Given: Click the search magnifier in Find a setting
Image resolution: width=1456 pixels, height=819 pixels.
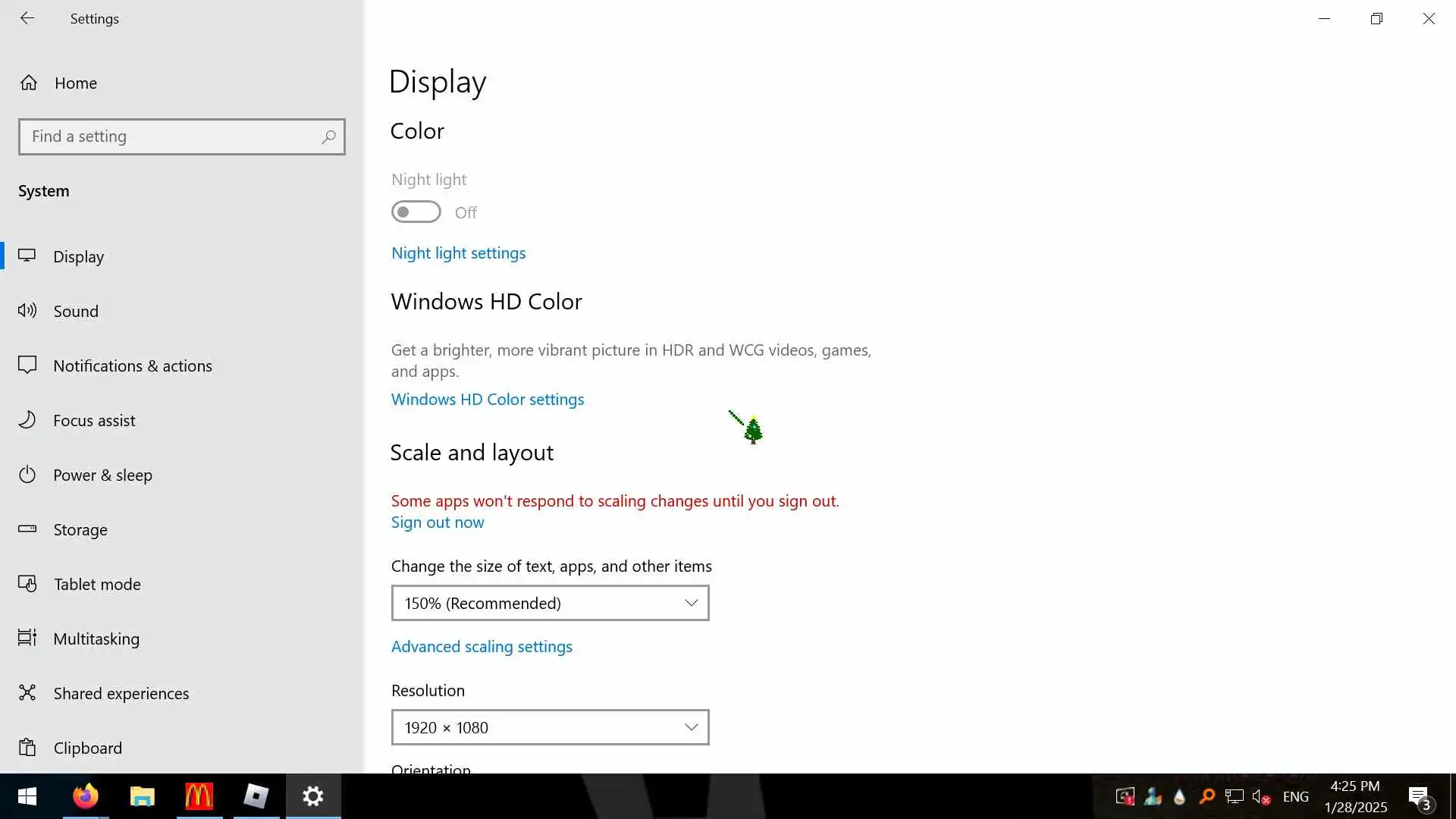Looking at the screenshot, I should coord(328,137).
